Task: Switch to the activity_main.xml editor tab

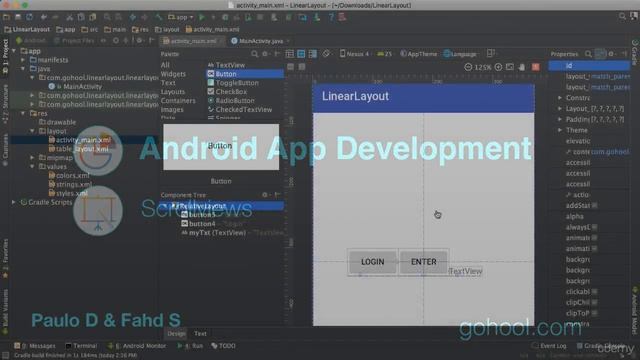Action: click(193, 41)
